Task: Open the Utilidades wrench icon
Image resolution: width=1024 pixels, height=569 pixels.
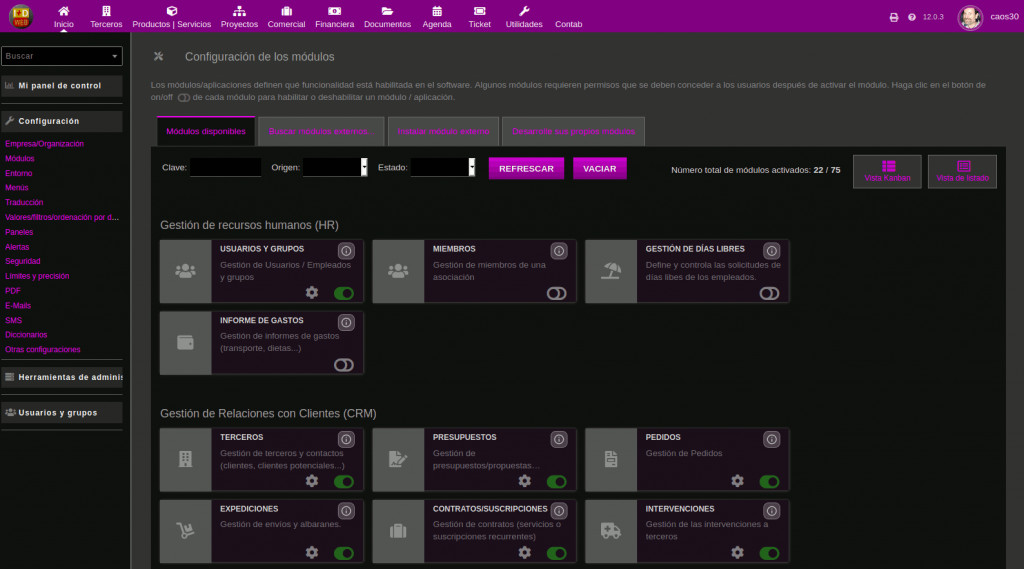Action: (x=524, y=11)
